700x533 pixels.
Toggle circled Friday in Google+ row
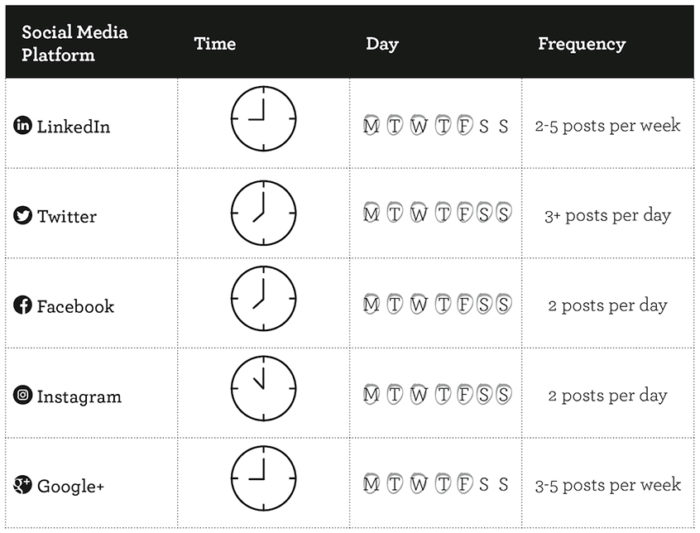465,483
